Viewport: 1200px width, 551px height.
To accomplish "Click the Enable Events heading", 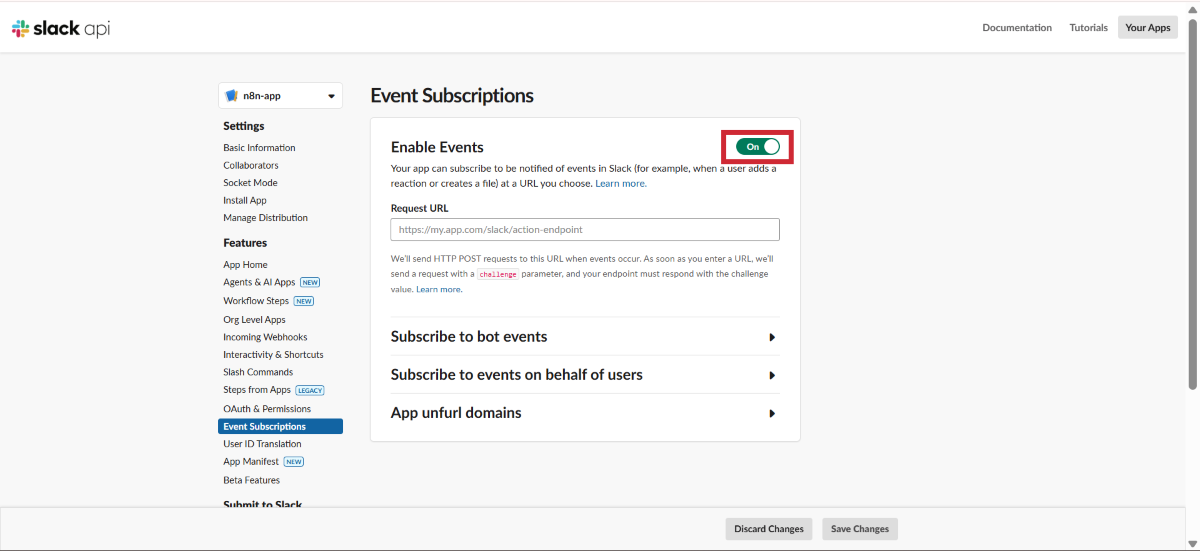I will click(437, 147).
